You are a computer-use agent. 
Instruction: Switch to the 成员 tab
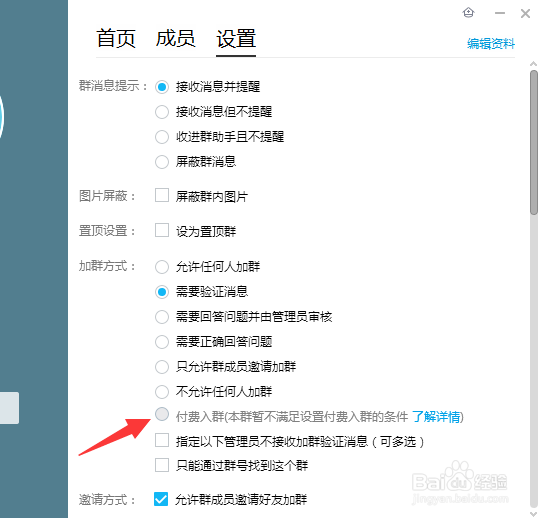[175, 38]
